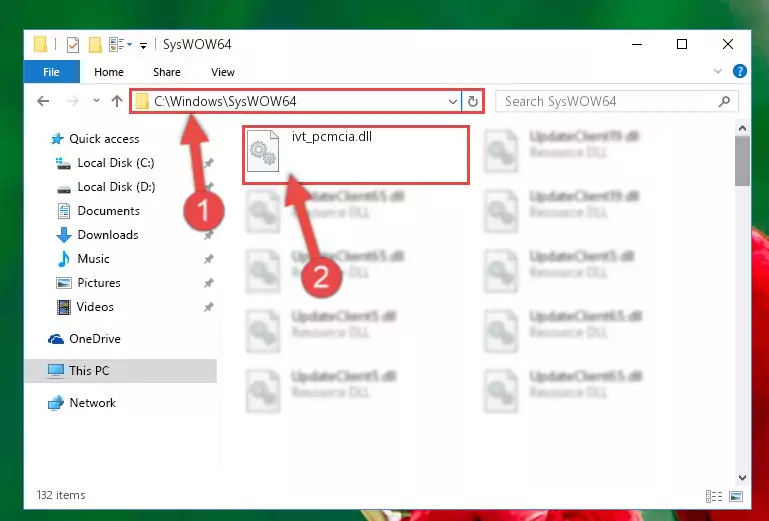
Task: Click the OneDrive cloud icon
Action: [x=56, y=339]
